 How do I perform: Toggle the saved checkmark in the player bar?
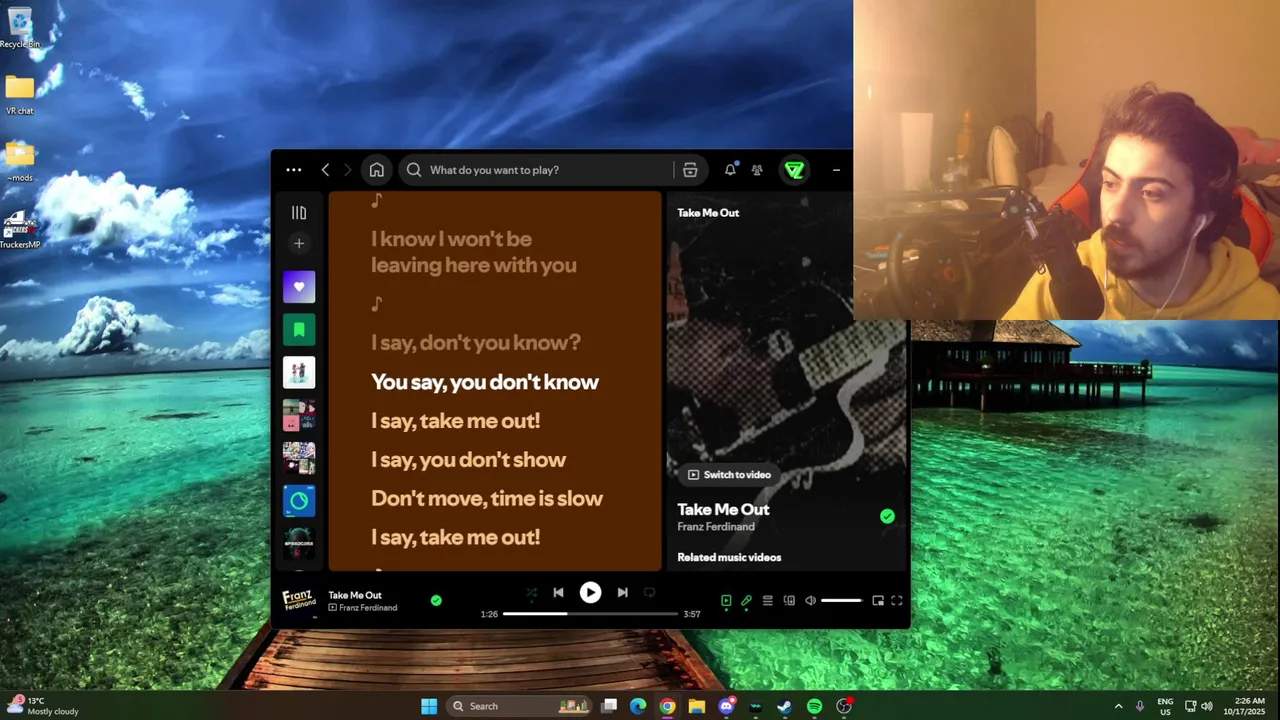click(x=436, y=601)
